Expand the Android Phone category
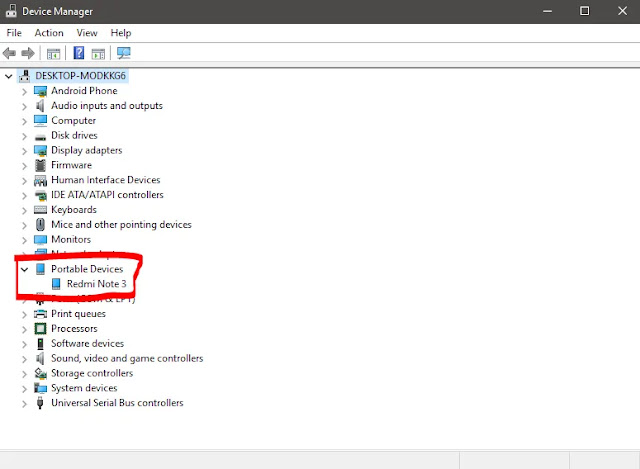The image size is (640, 469). [x=24, y=91]
